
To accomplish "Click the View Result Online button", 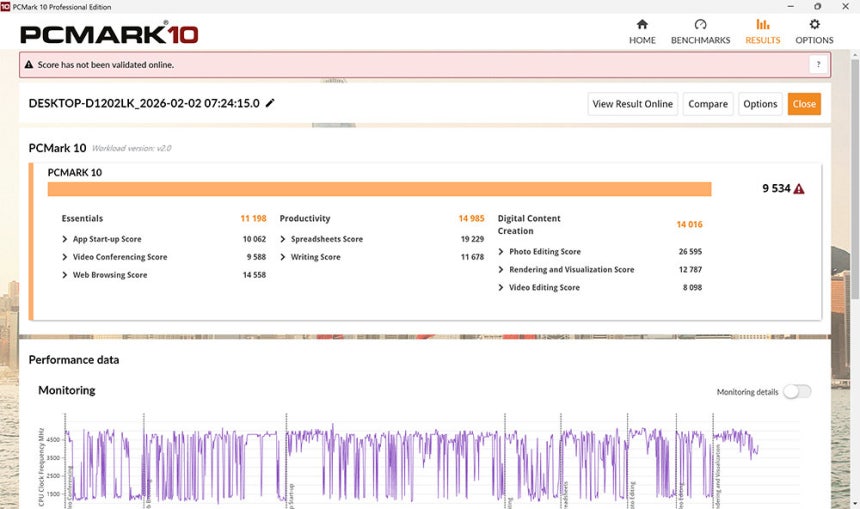I will (632, 104).
